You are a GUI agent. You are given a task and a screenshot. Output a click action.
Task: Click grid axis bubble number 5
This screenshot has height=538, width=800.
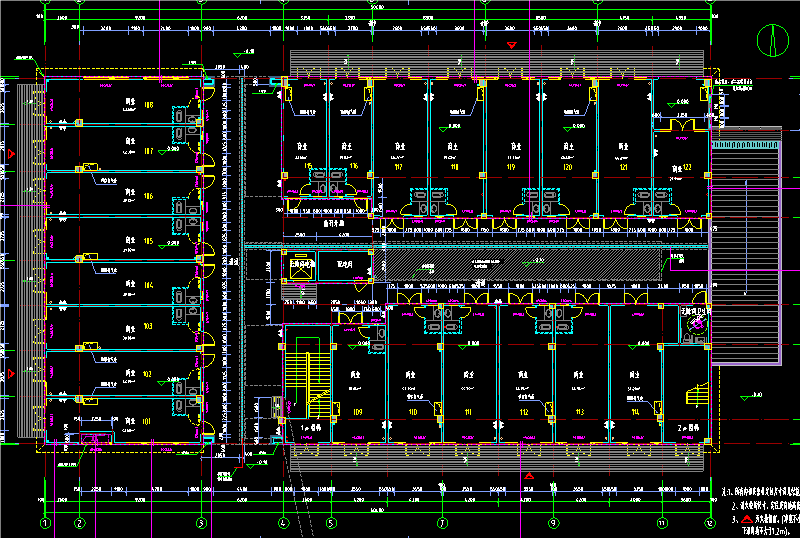click(x=332, y=523)
